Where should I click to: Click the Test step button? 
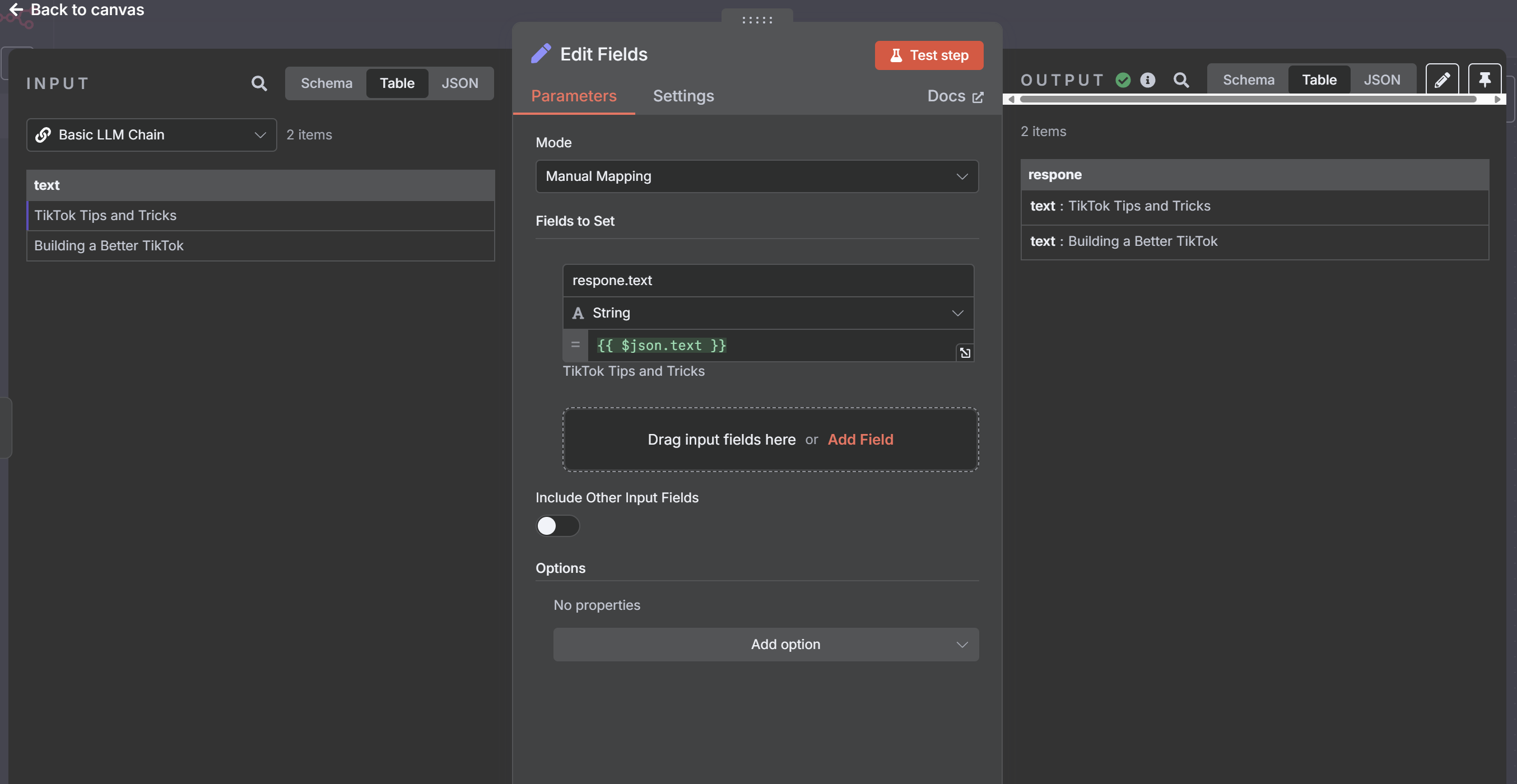(929, 55)
